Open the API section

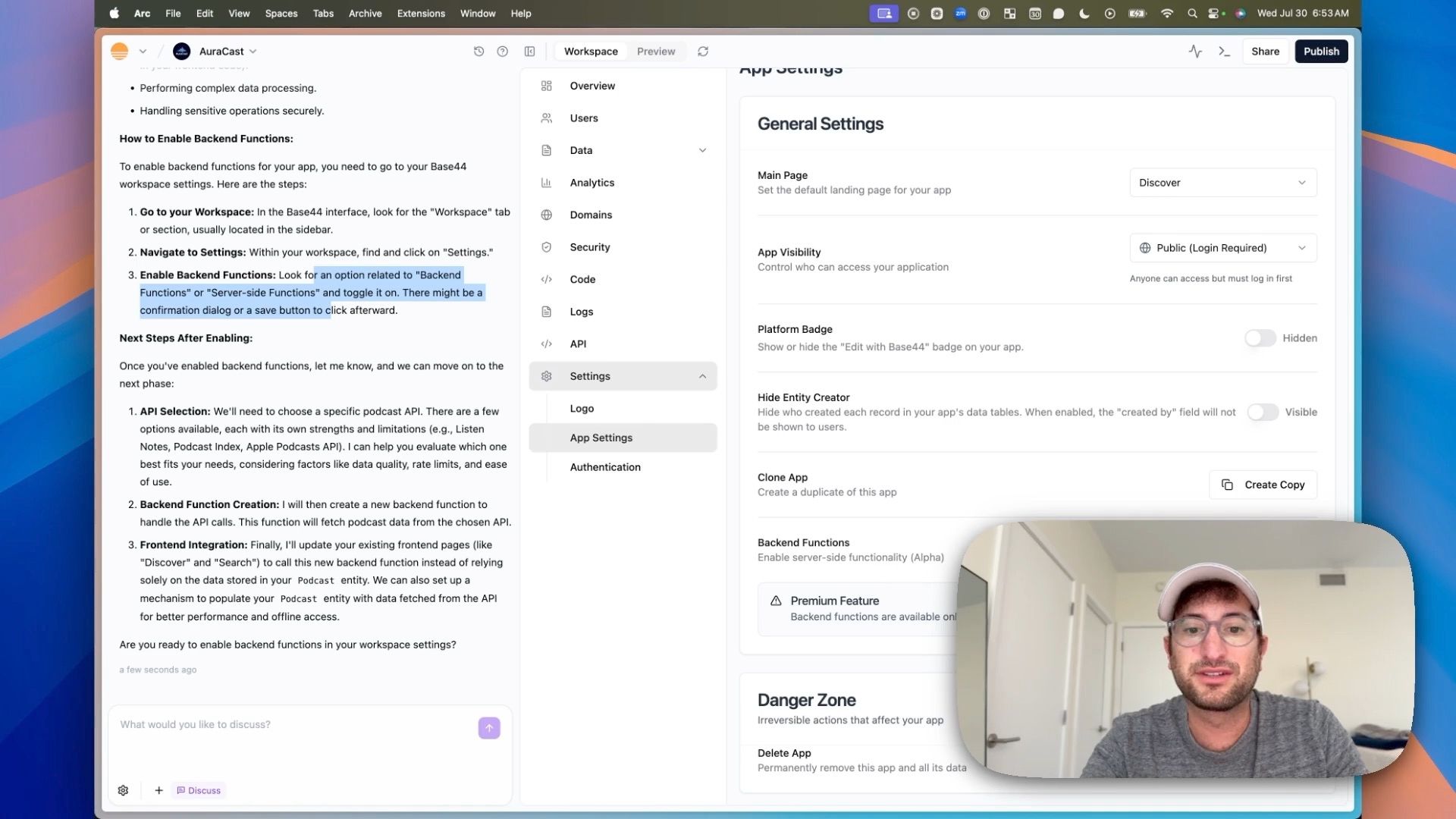623,344
